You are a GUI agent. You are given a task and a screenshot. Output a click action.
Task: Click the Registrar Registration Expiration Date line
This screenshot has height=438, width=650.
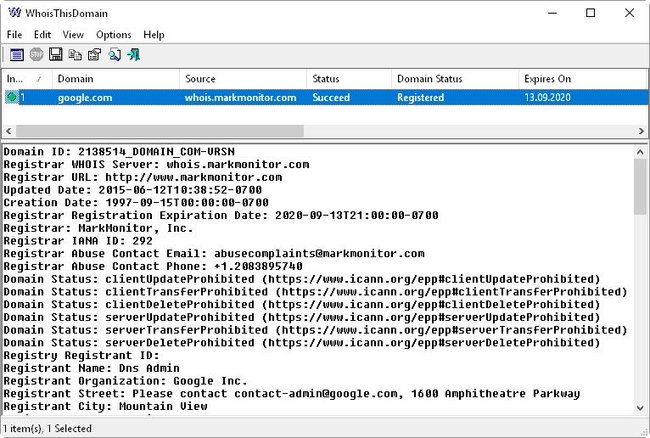[x=221, y=215]
